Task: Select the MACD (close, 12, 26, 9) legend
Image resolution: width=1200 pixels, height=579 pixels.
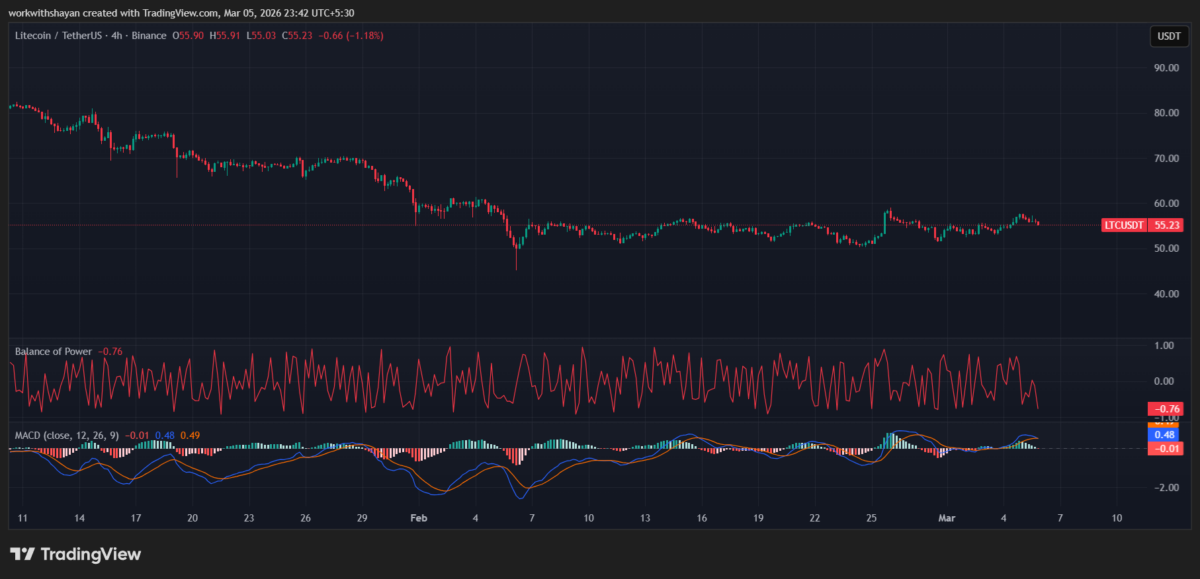Action: tap(66, 435)
